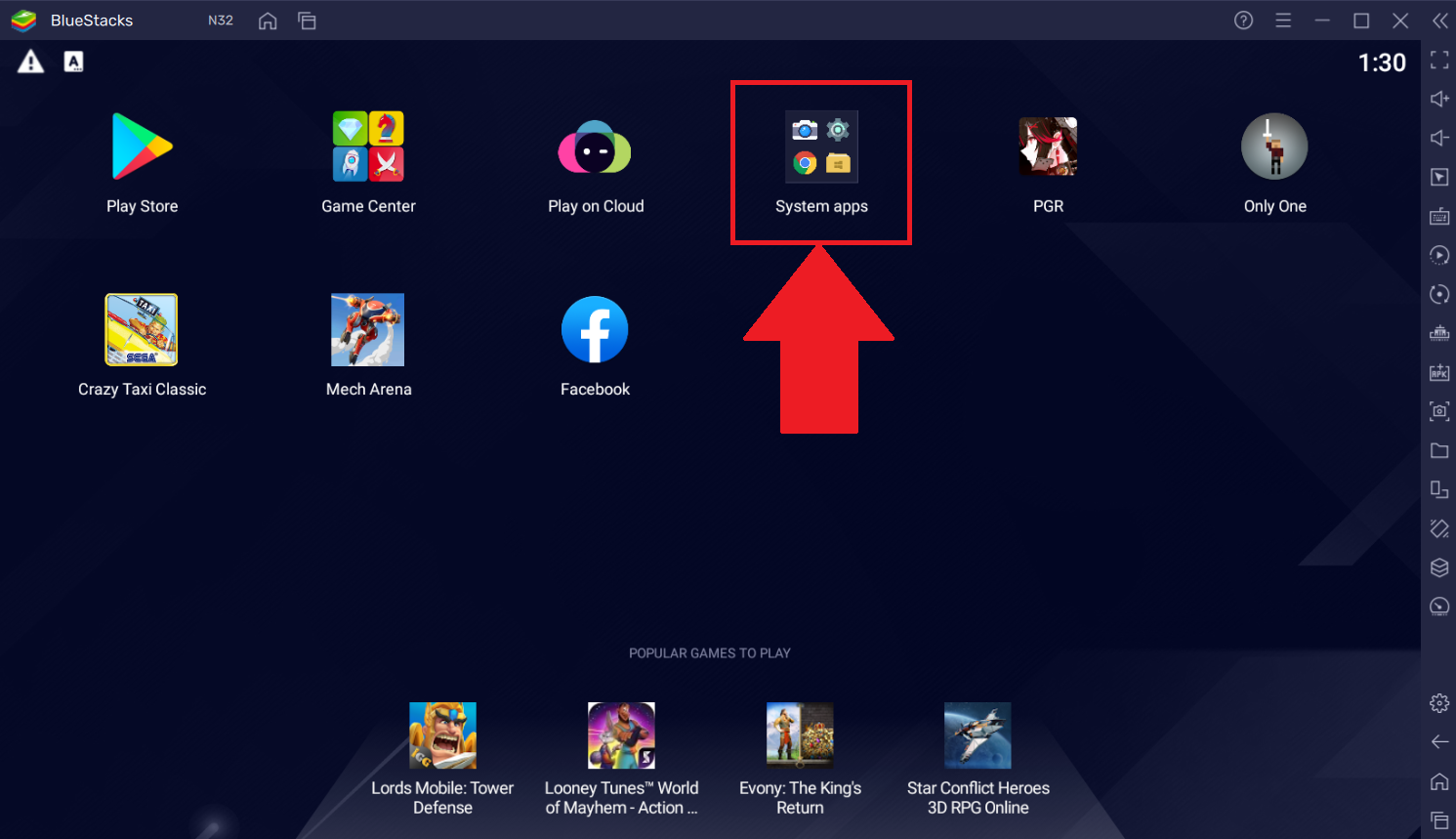Click the sync operations sidebar icon

(x=1439, y=294)
